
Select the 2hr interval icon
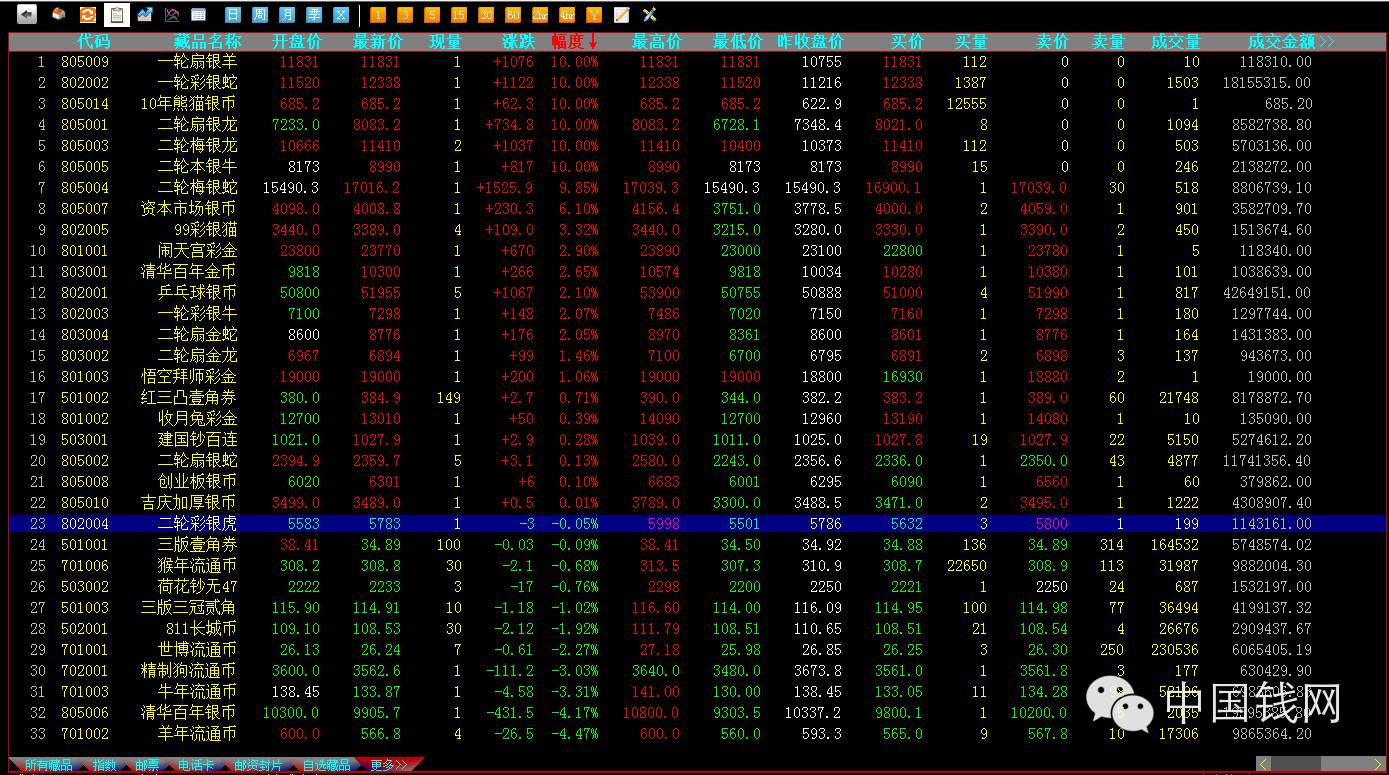click(x=540, y=15)
